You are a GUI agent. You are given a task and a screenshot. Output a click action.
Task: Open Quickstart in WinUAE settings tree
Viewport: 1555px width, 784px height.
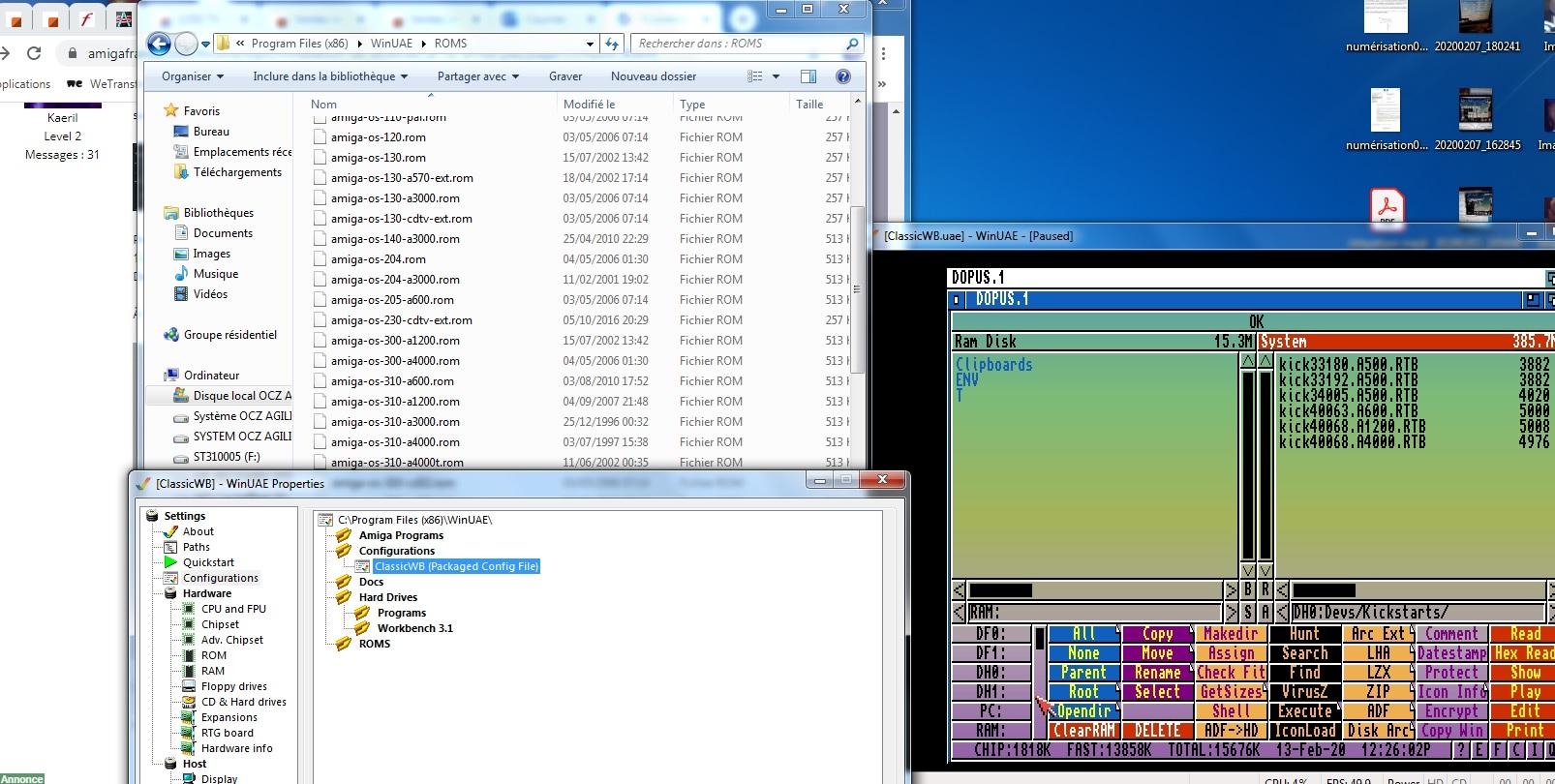208,562
